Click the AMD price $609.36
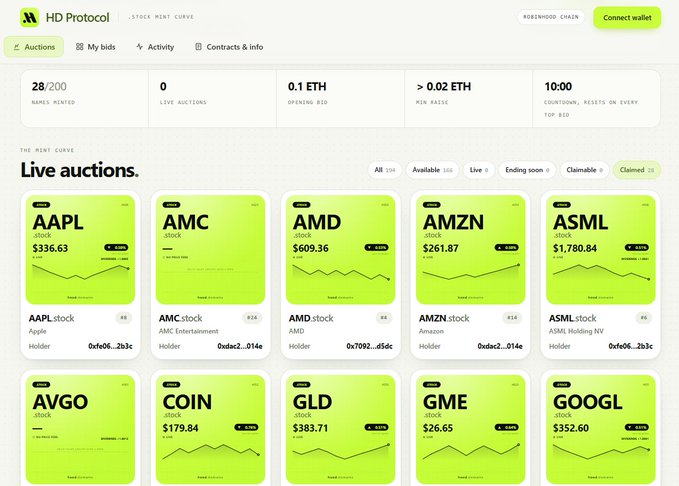 310,248
